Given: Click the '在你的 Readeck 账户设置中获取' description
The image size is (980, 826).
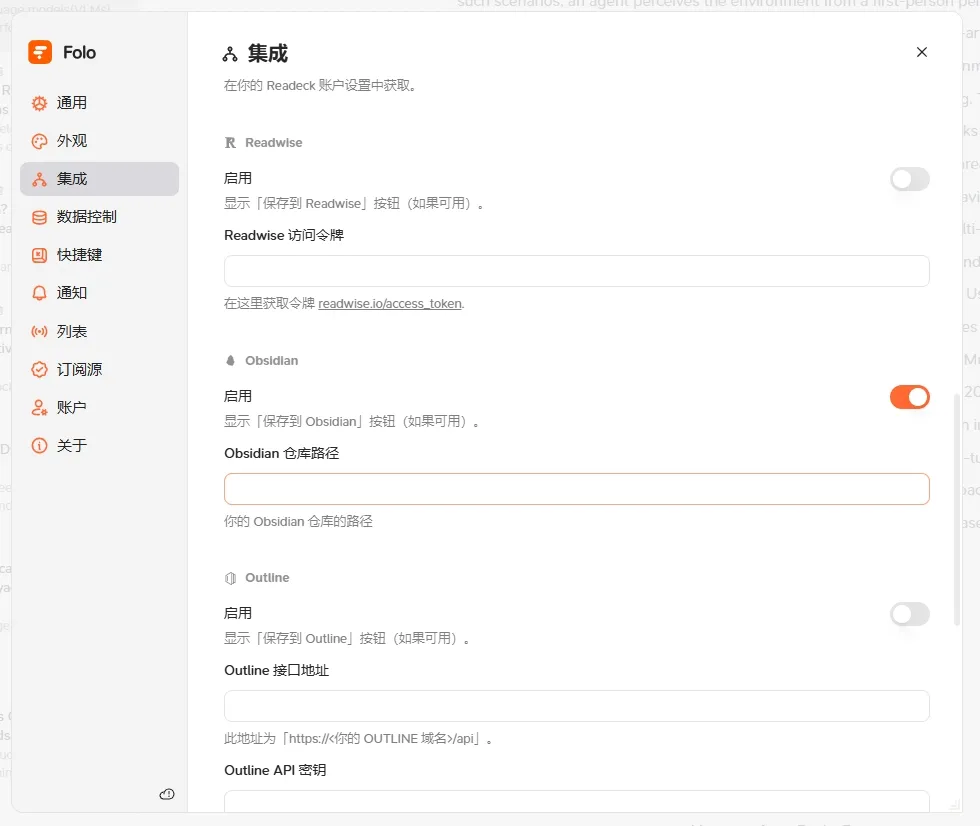Looking at the screenshot, I should pos(320,86).
